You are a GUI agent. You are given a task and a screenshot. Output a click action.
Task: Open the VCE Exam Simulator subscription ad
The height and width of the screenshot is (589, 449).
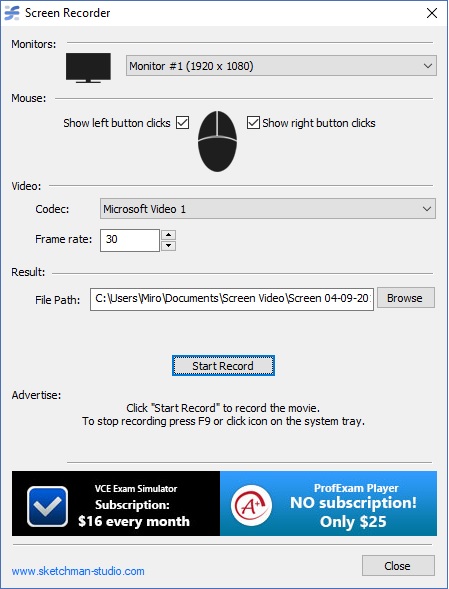(116, 503)
